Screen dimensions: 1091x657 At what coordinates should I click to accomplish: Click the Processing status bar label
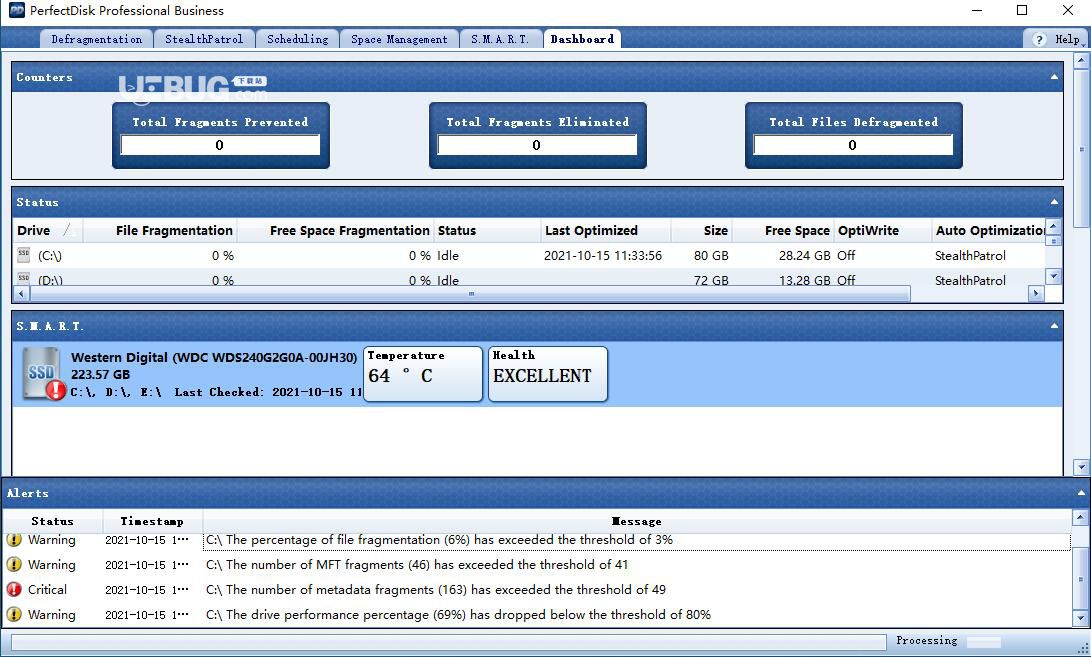point(926,640)
